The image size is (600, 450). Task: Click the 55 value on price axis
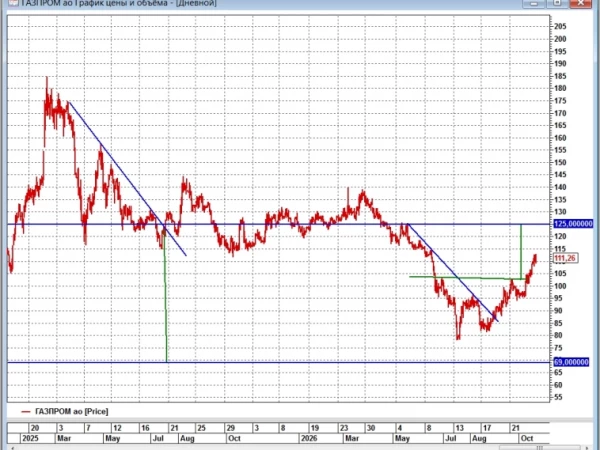click(558, 397)
